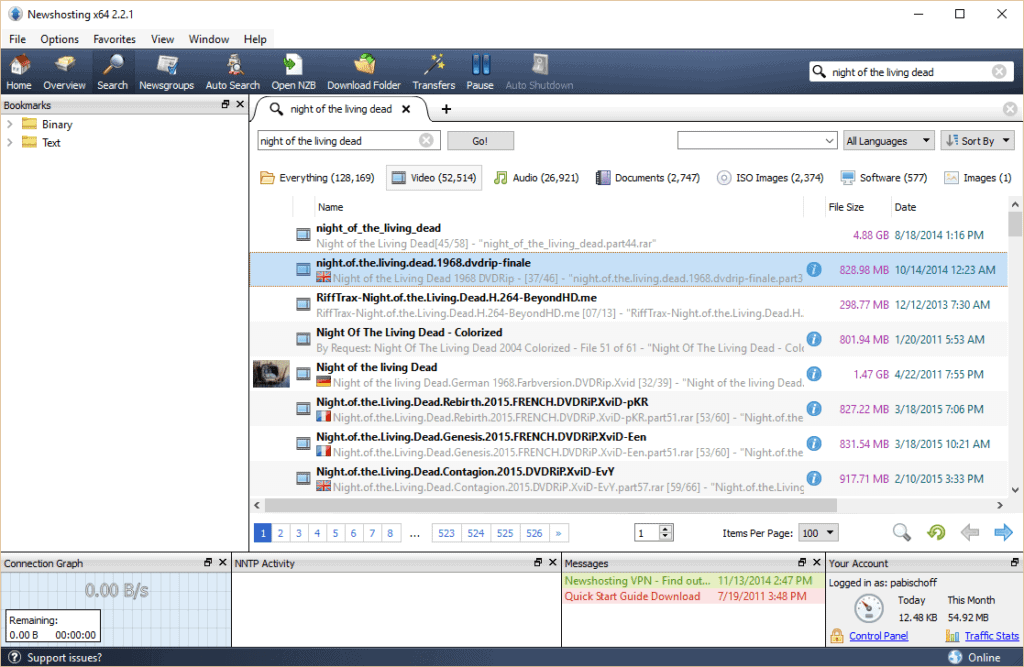Expand the Text bookmarks folder
The height and width of the screenshot is (667, 1024).
(x=10, y=142)
